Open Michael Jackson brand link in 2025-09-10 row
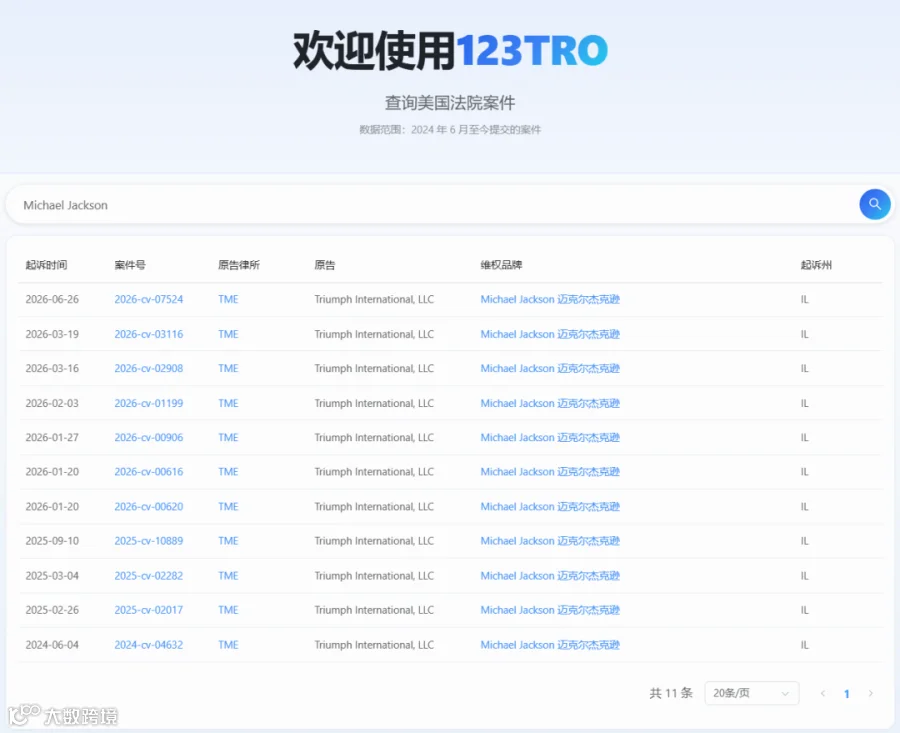This screenshot has width=900, height=733. tap(550, 541)
